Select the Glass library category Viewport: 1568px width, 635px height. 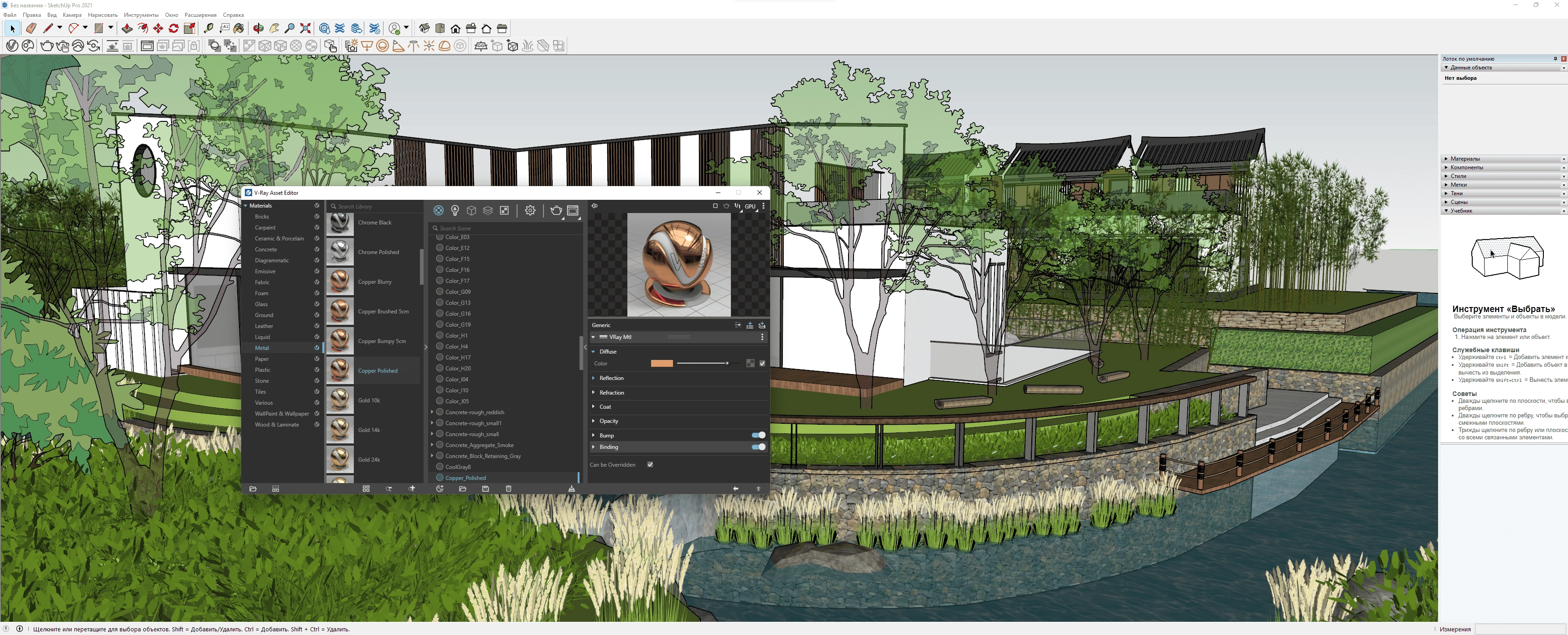(x=261, y=304)
